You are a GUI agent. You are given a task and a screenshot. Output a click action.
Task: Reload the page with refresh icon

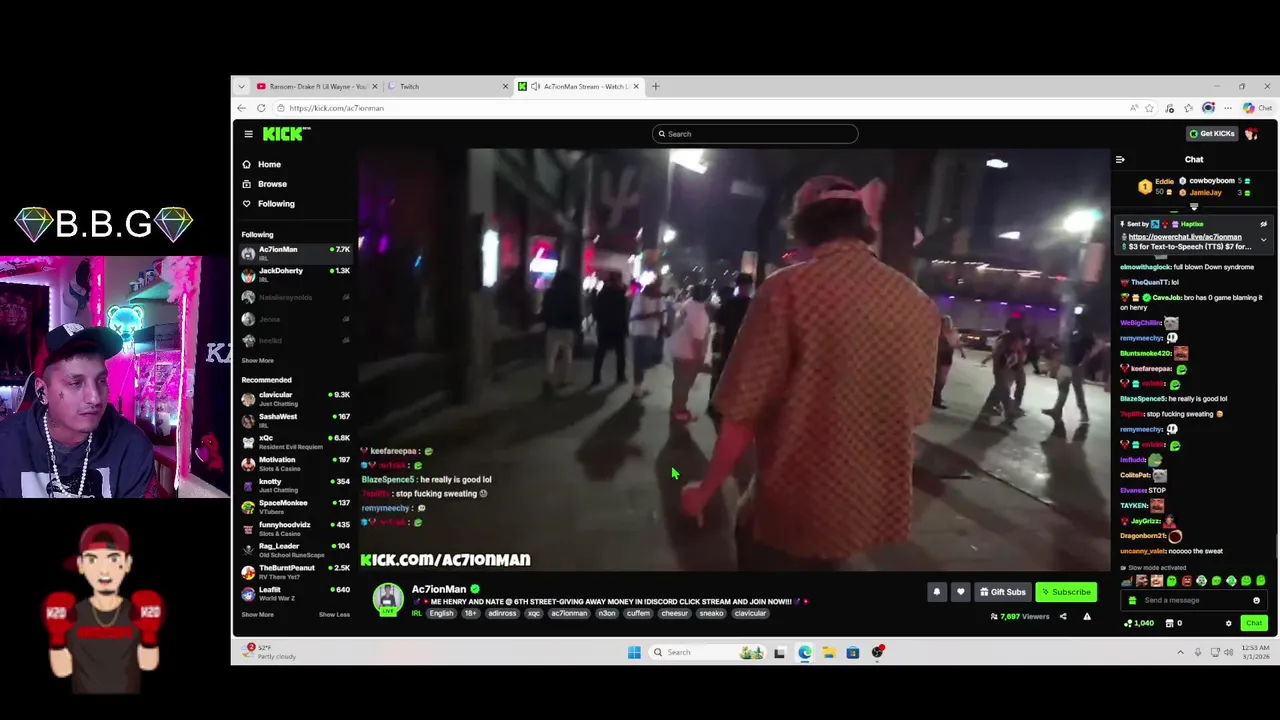click(261, 108)
